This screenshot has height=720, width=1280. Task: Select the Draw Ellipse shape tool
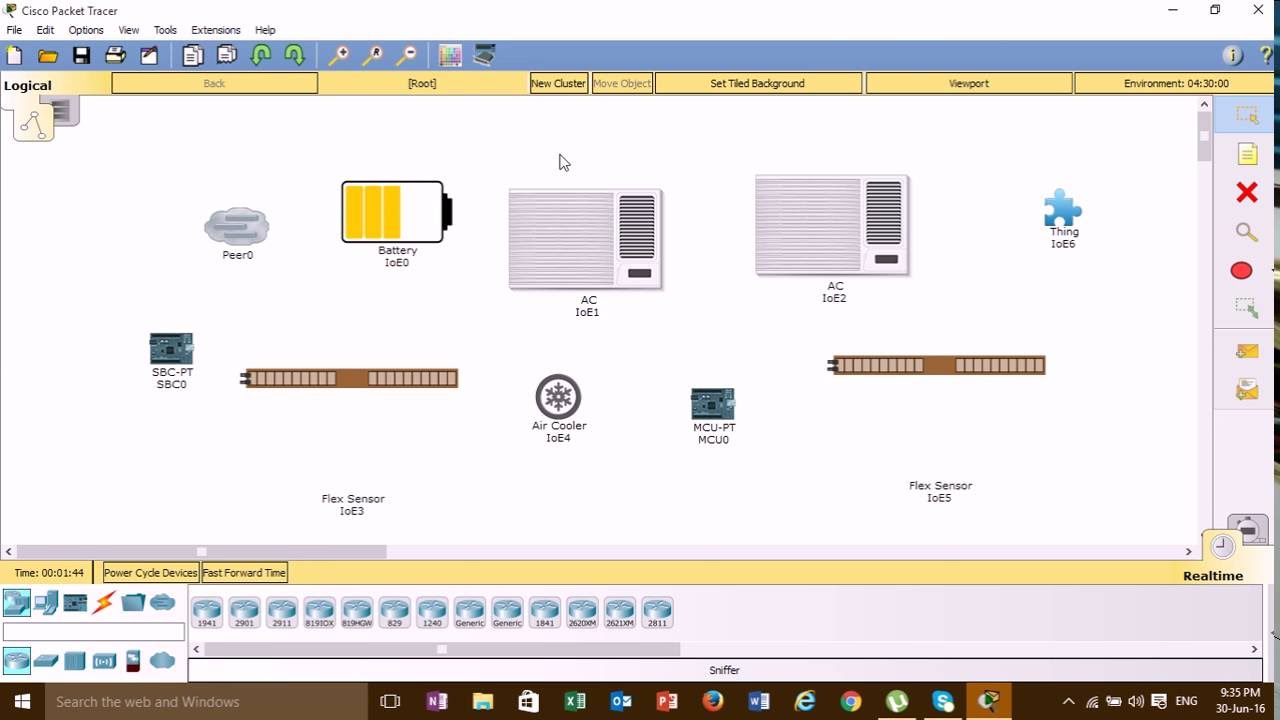coord(1241,270)
